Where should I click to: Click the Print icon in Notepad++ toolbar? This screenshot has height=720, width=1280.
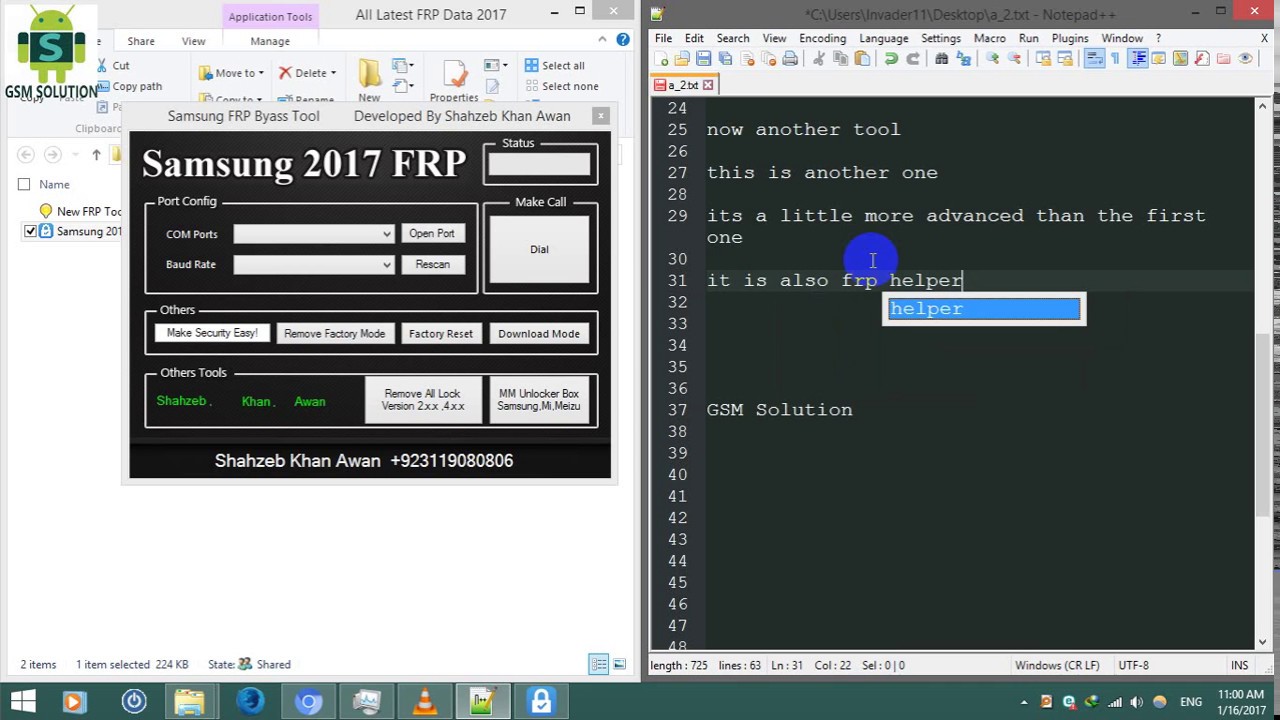pyautogui.click(x=790, y=59)
